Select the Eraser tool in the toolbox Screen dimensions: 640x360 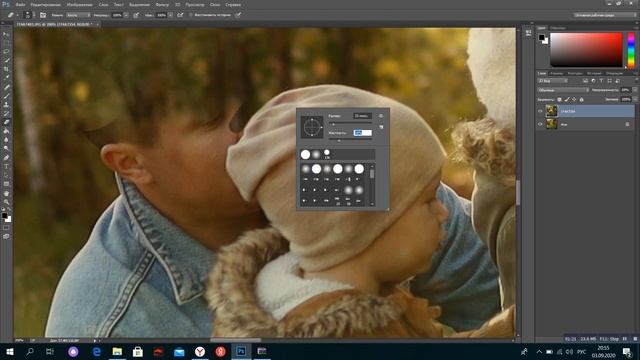point(6,122)
